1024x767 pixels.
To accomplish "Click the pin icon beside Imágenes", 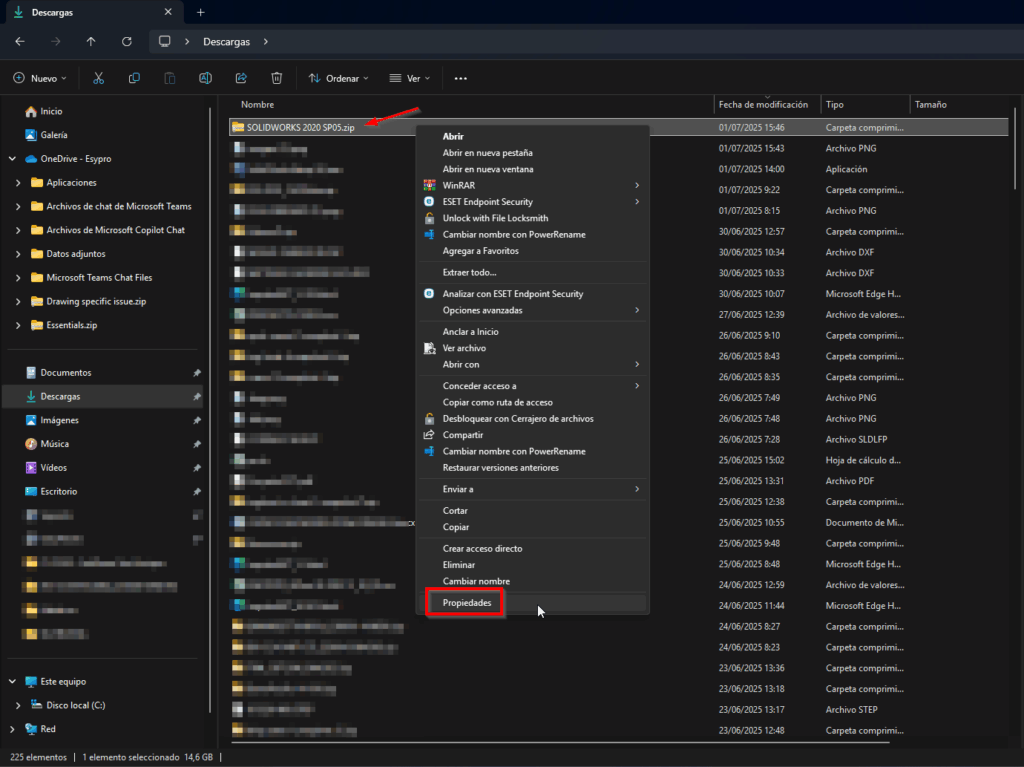I will pyautogui.click(x=197, y=421).
